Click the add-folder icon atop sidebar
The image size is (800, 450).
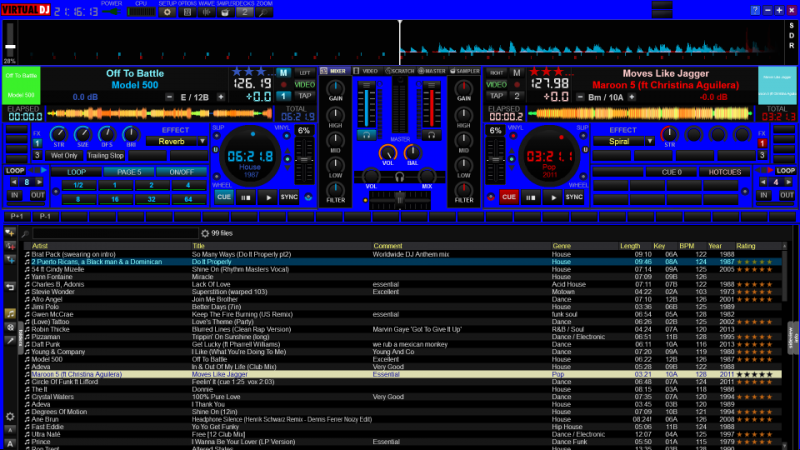(10, 233)
